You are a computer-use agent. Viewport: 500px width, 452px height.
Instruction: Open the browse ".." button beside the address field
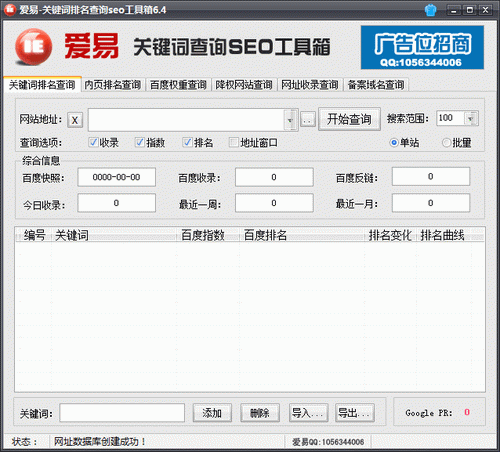pyautogui.click(x=308, y=119)
